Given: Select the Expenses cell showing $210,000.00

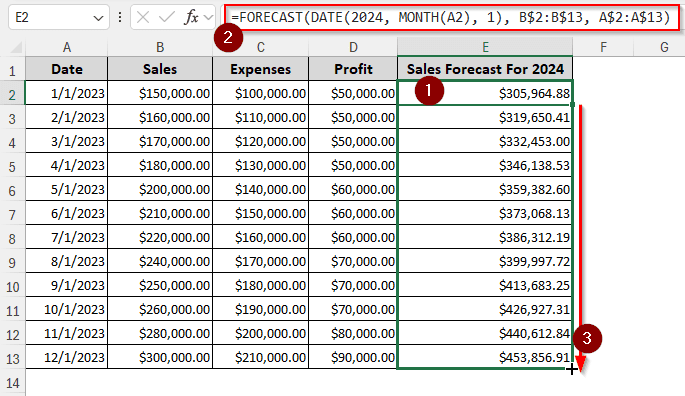Looking at the screenshot, I should point(261,358).
